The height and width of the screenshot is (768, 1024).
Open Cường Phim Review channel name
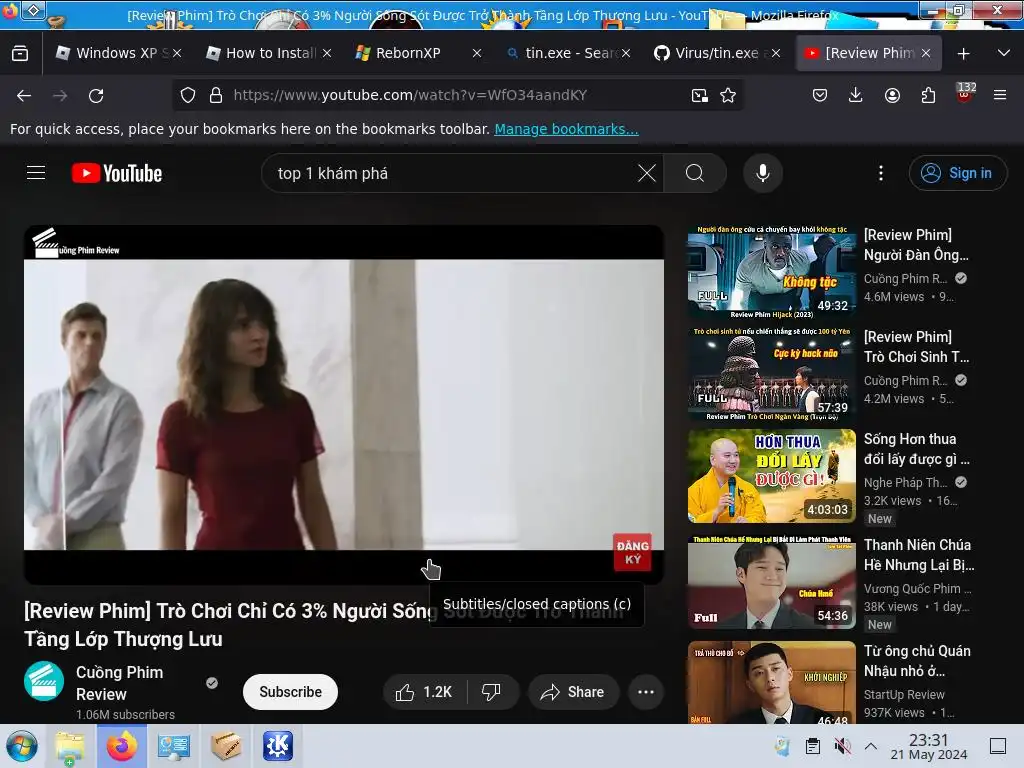120,683
